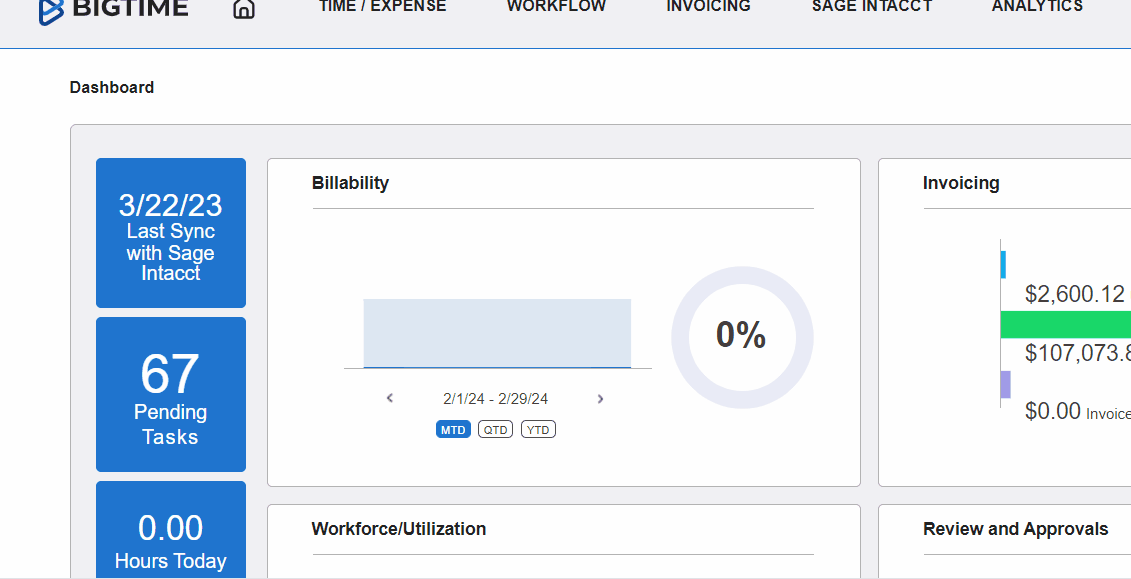Click the 0% billability donut chart
Image resolution: width=1131 pixels, height=579 pixels.
[x=741, y=337]
